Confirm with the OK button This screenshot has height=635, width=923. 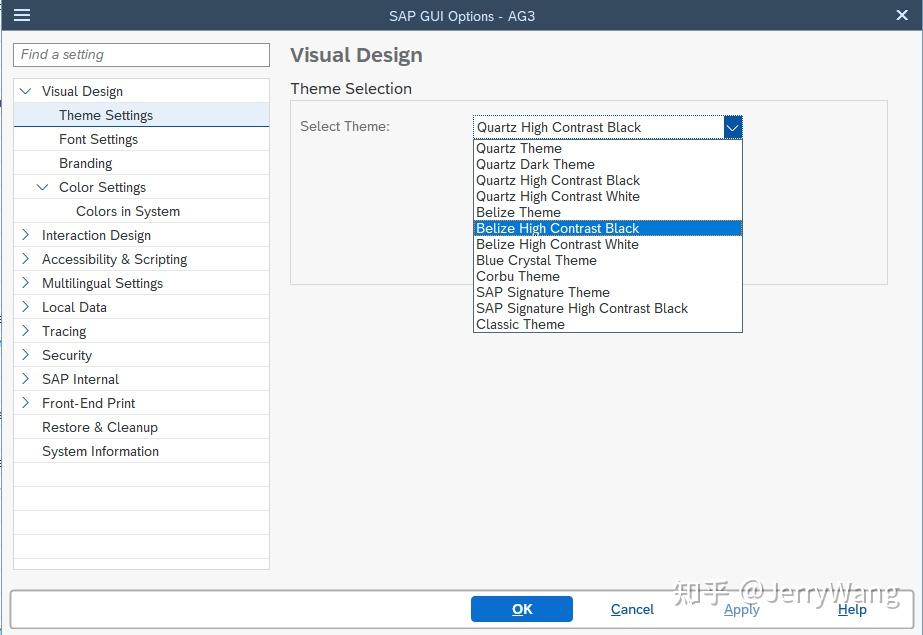(x=522, y=609)
